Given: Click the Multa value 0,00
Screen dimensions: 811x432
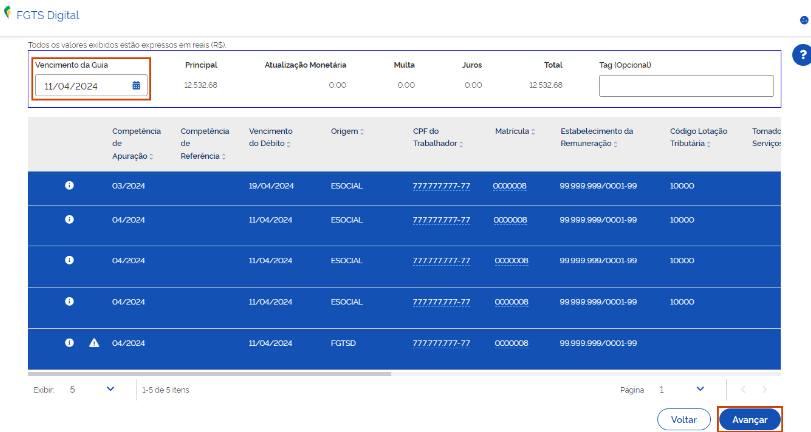Looking at the screenshot, I should [x=406, y=85].
